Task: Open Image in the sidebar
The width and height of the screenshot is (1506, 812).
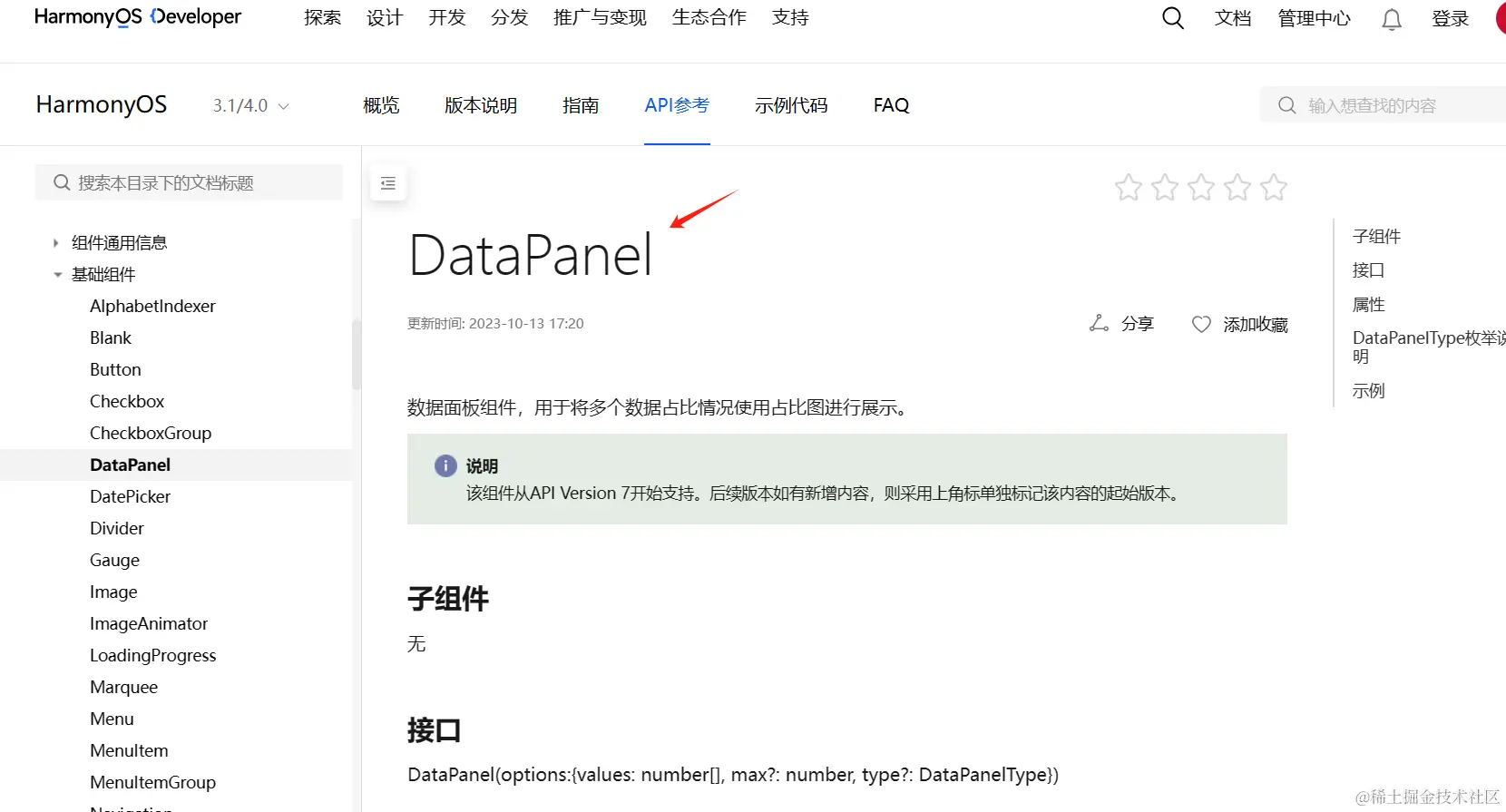Action: tap(113, 592)
